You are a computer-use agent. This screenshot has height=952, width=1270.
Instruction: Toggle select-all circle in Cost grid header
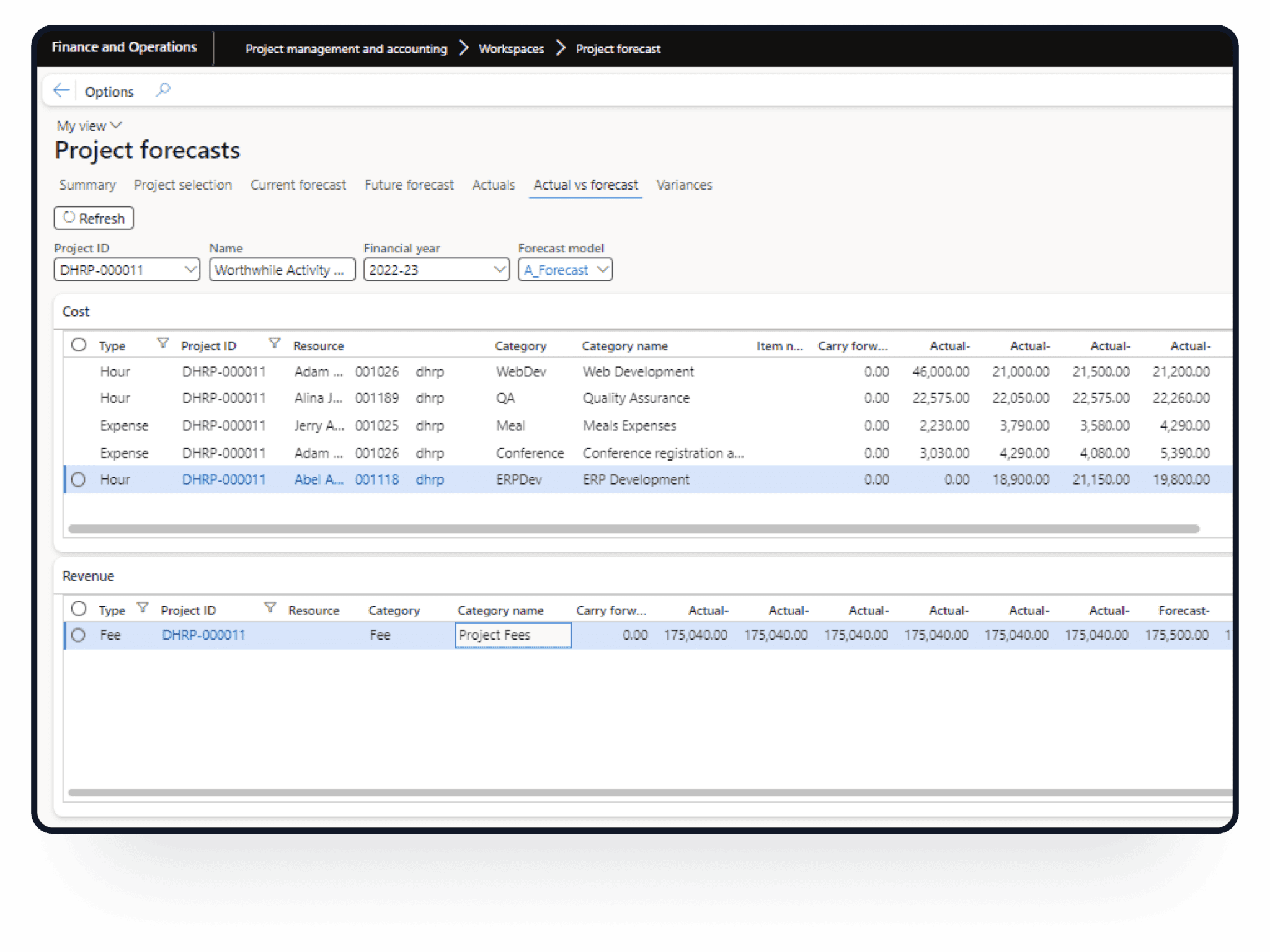pyautogui.click(x=79, y=345)
